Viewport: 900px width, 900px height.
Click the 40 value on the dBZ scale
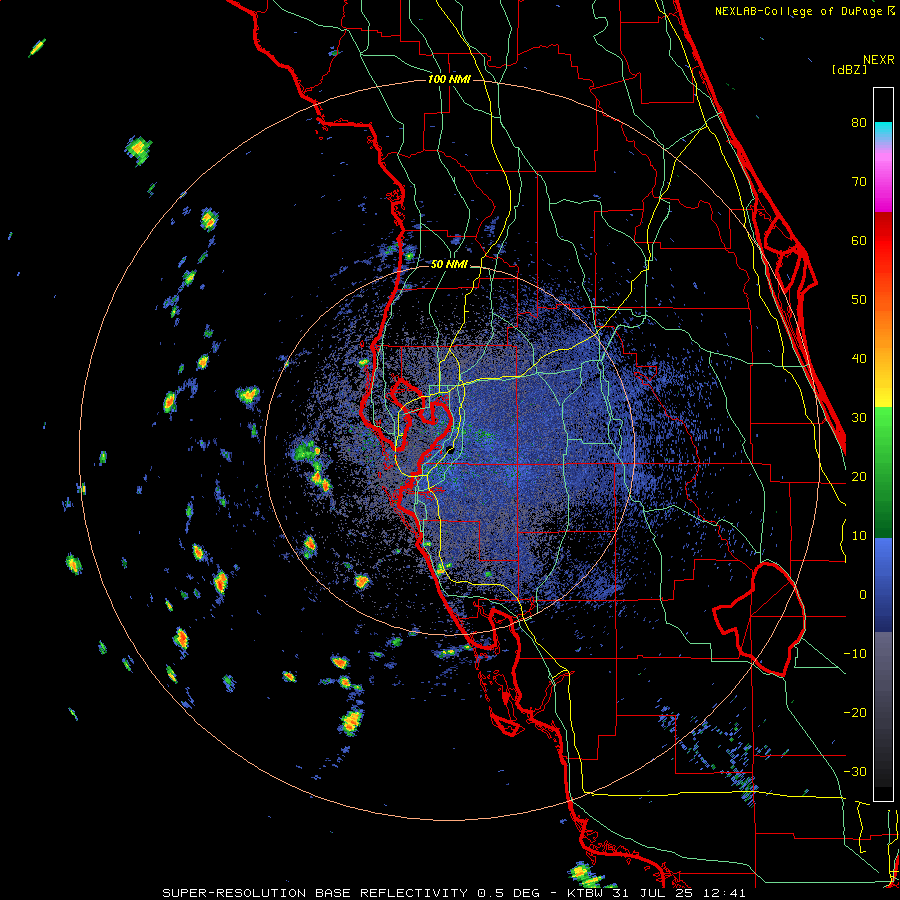pos(859,359)
